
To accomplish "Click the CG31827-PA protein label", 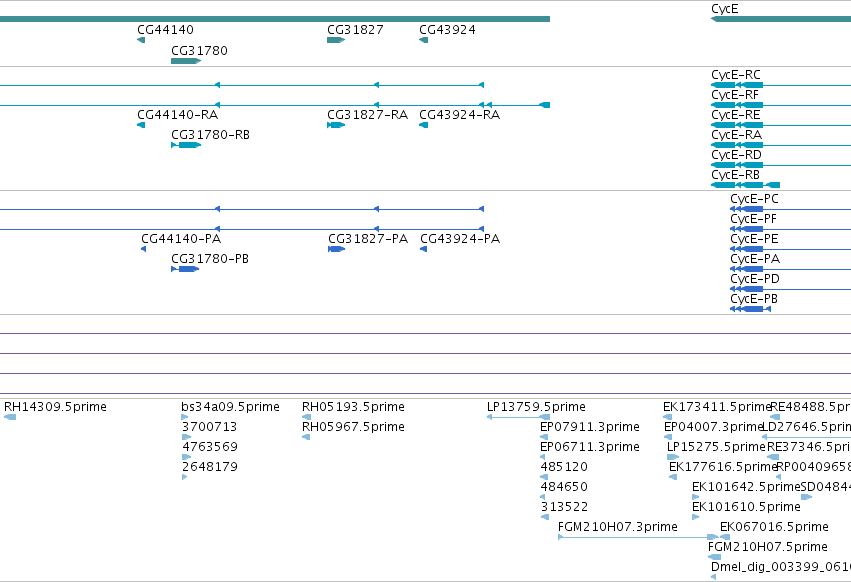I will [368, 239].
